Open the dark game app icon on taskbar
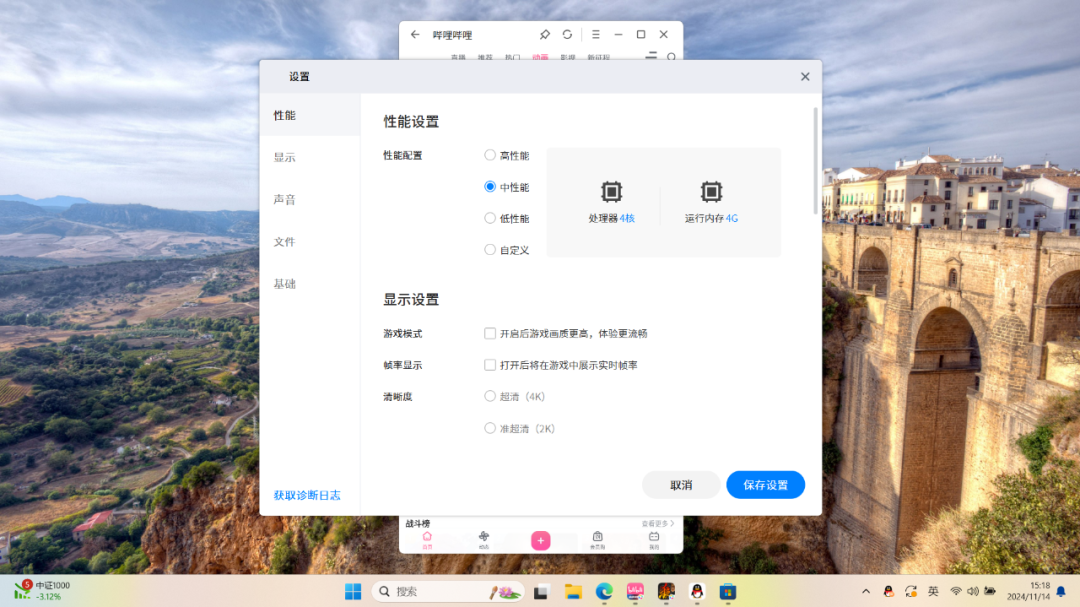The width and height of the screenshot is (1080, 607). [x=666, y=591]
